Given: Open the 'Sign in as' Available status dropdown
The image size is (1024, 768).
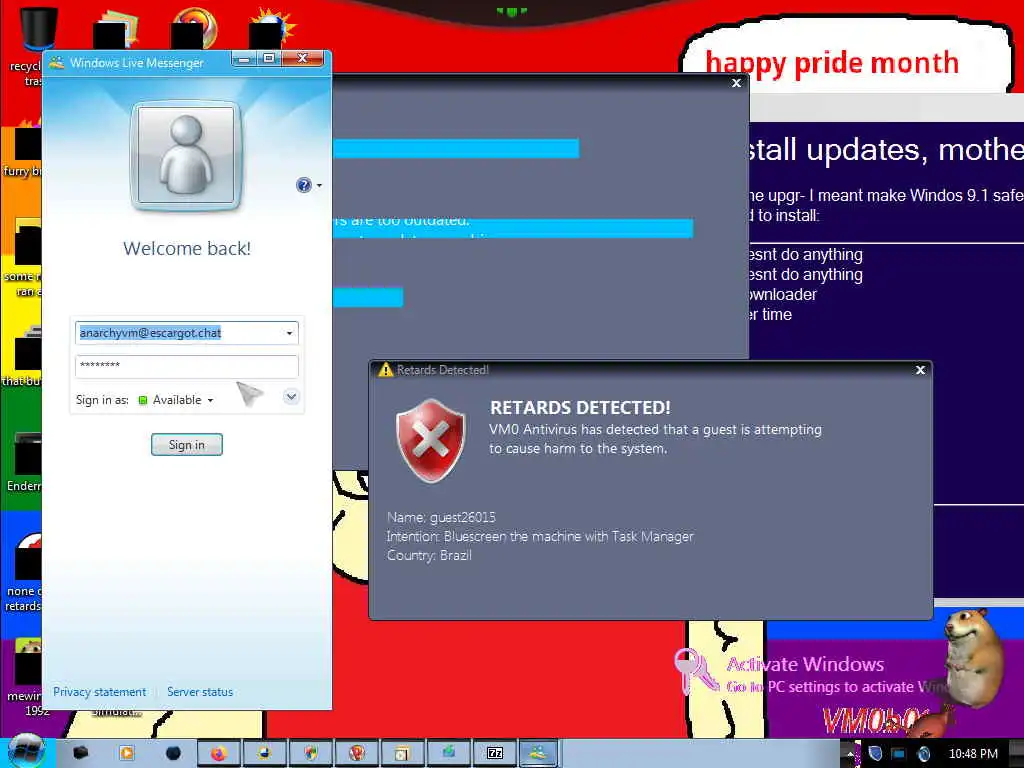Looking at the screenshot, I should click(176, 400).
